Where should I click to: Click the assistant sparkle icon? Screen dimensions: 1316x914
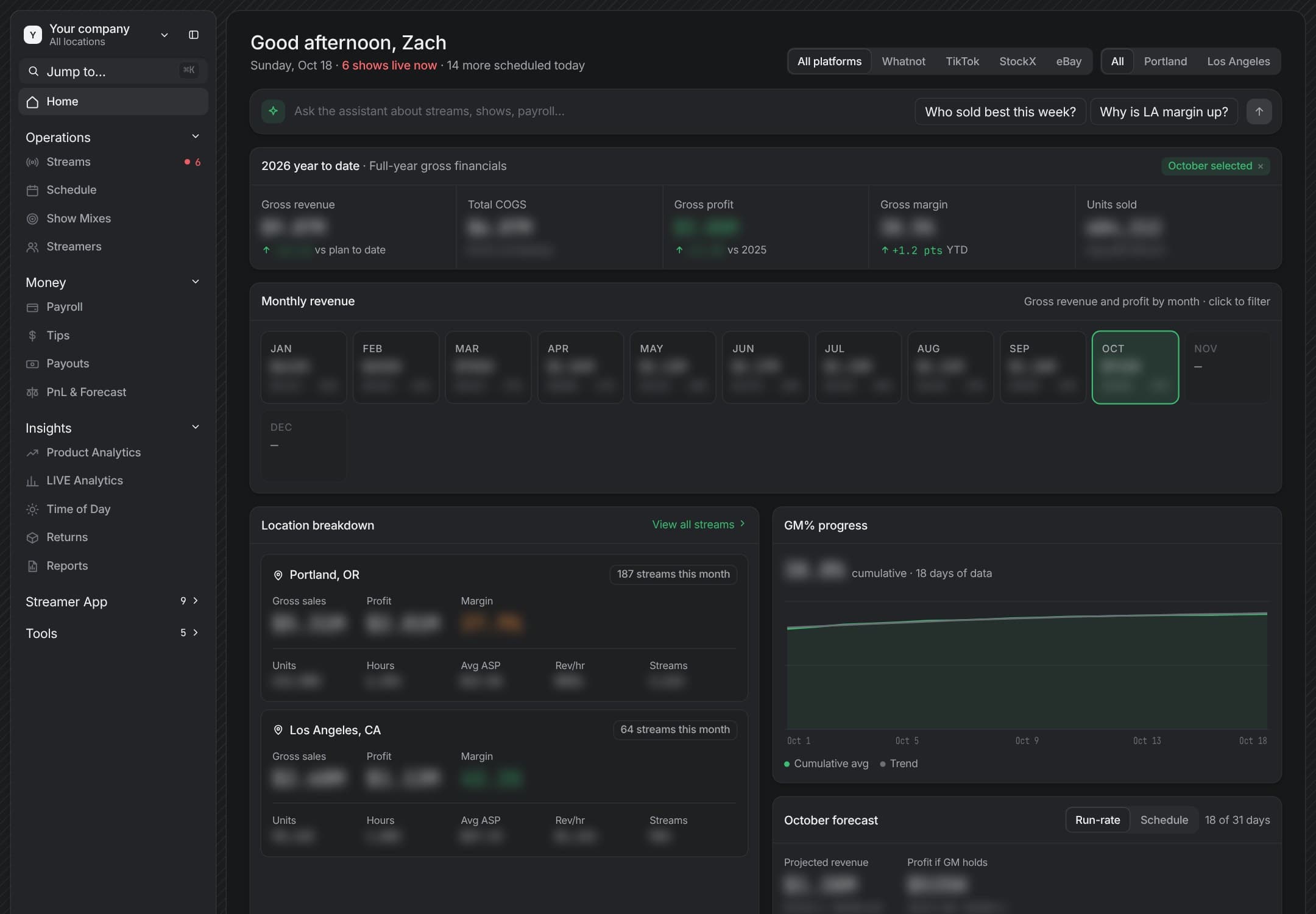[273, 111]
